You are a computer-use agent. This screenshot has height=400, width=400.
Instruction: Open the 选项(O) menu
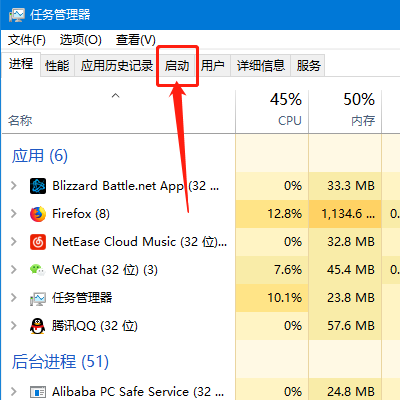81,40
